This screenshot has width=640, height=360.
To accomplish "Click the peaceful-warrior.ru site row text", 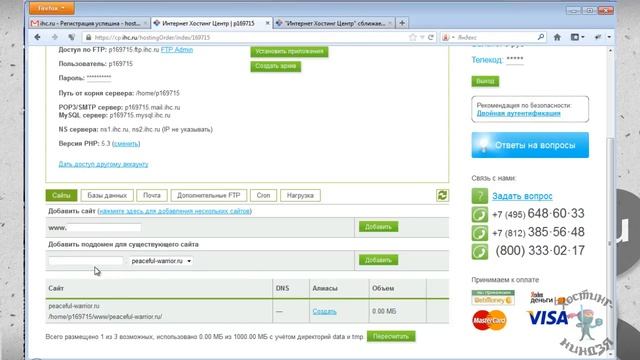I will pos(74,306).
